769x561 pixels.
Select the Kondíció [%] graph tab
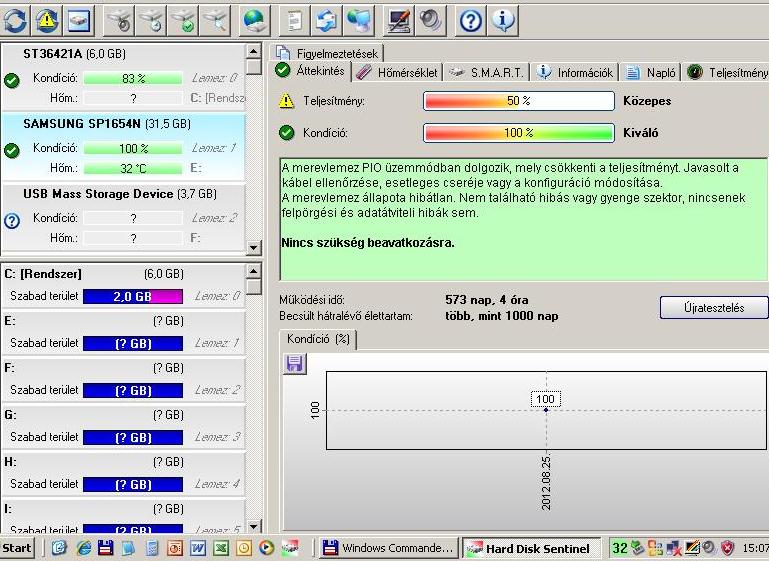point(318,339)
